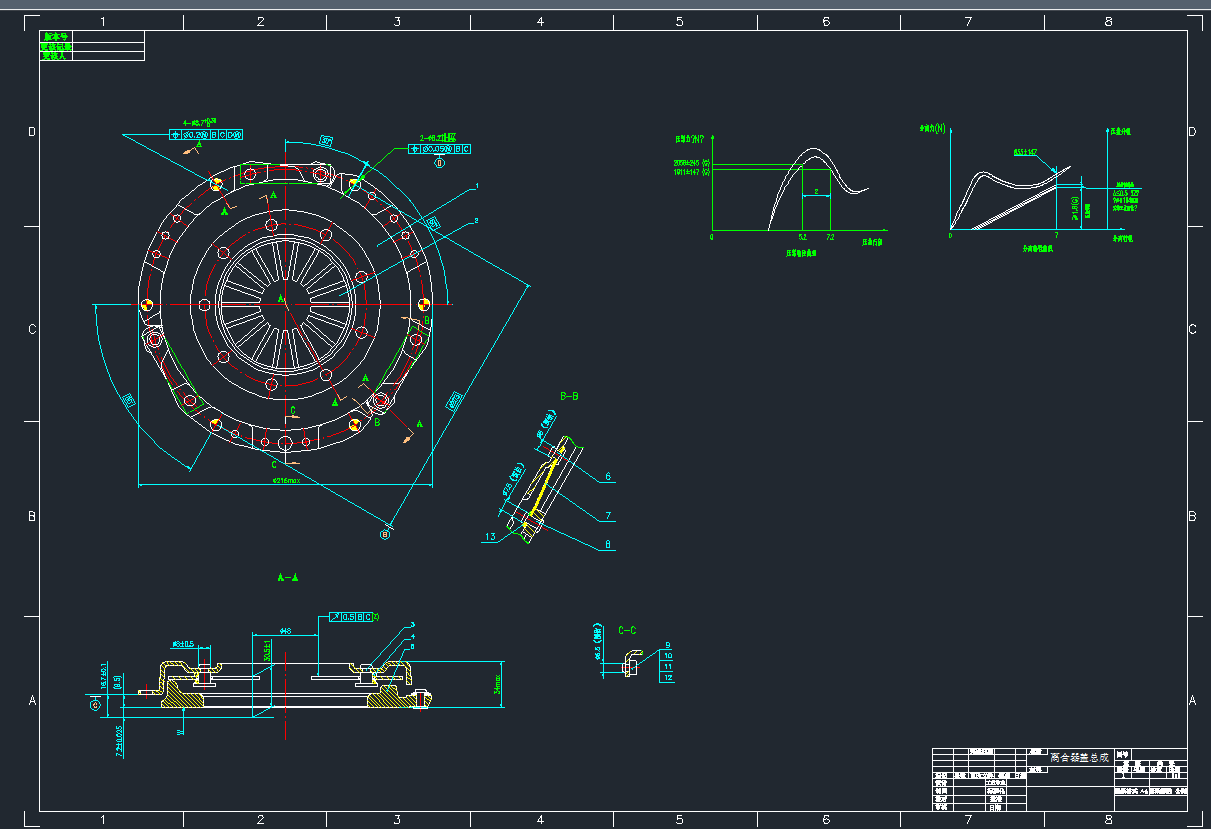
Task: Select the 离合器盖总成 title block text
Action: [1079, 757]
